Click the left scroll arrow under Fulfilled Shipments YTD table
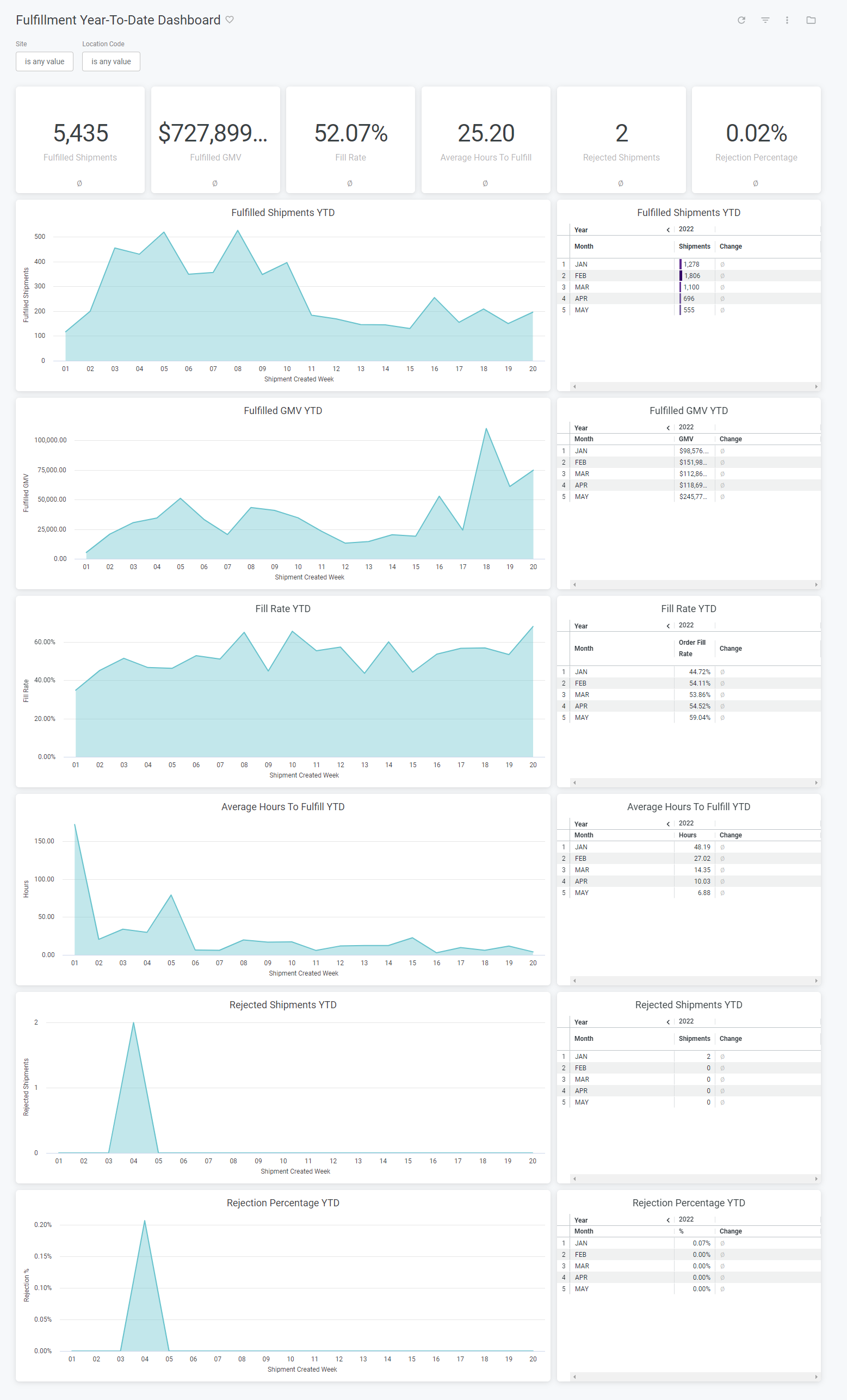 coord(574,386)
